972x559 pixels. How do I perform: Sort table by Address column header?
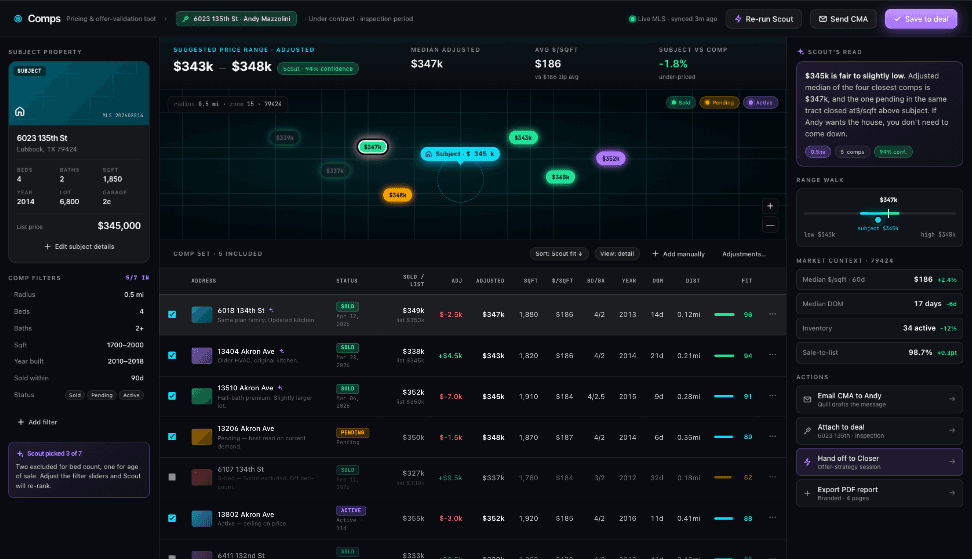(203, 281)
